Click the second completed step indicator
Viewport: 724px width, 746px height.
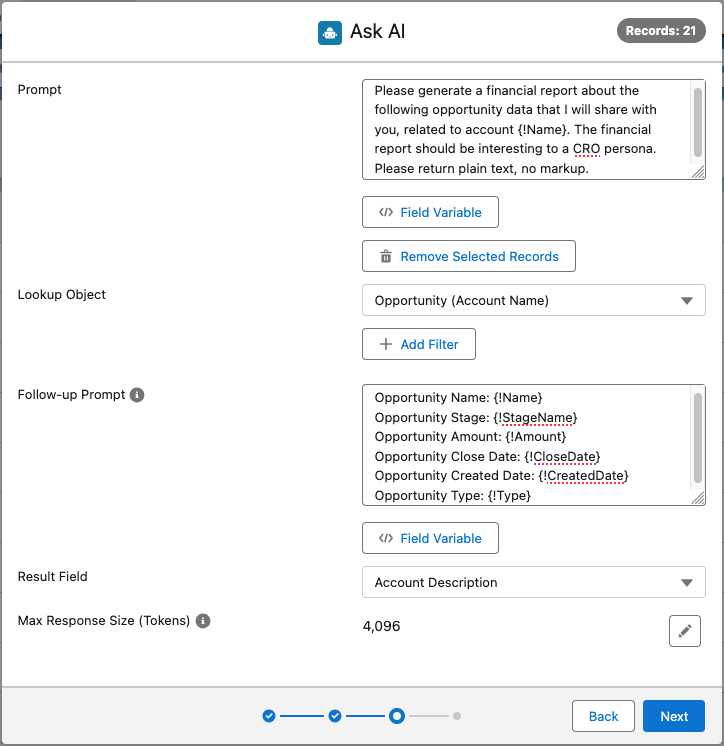click(335, 716)
